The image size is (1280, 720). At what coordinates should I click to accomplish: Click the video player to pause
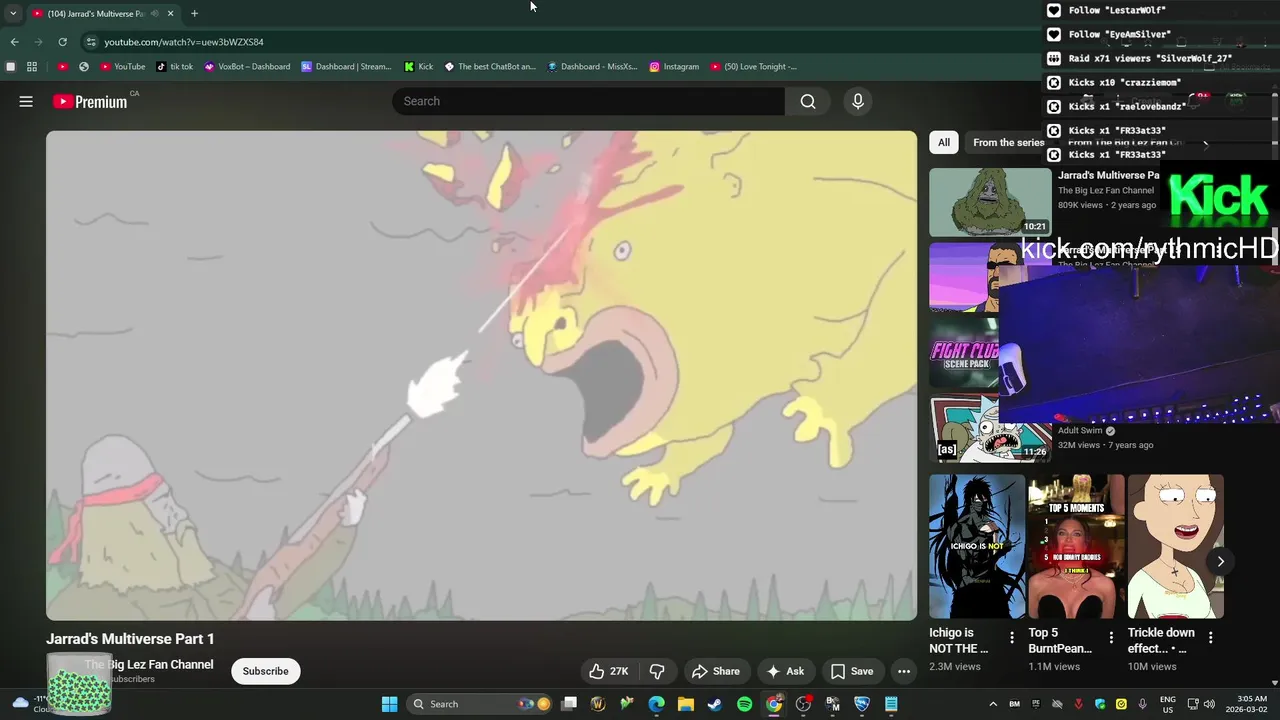pyautogui.click(x=481, y=375)
